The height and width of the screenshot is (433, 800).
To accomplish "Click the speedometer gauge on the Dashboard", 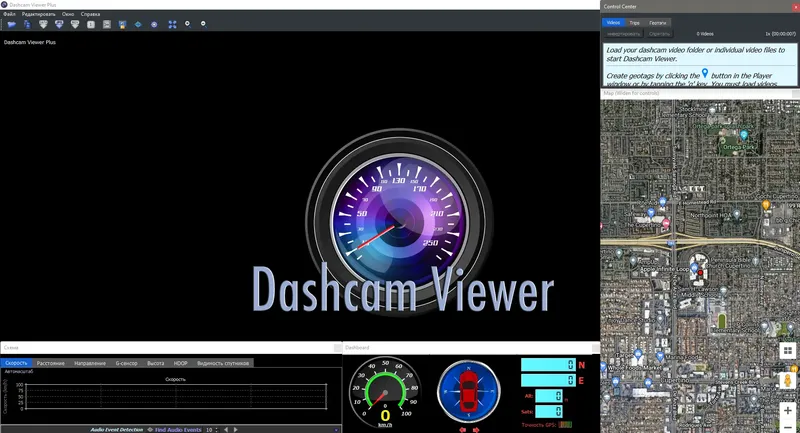I will (385, 391).
